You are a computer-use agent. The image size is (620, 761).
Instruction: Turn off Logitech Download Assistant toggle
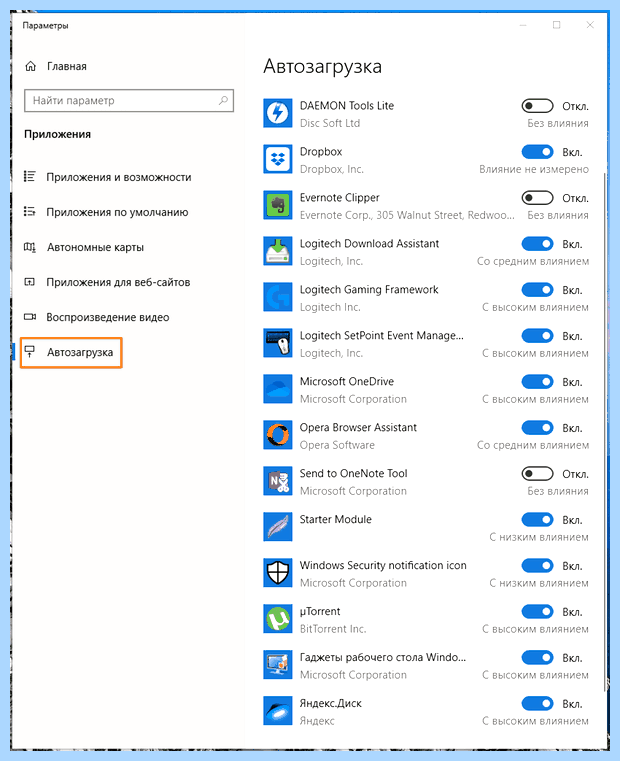(x=537, y=244)
